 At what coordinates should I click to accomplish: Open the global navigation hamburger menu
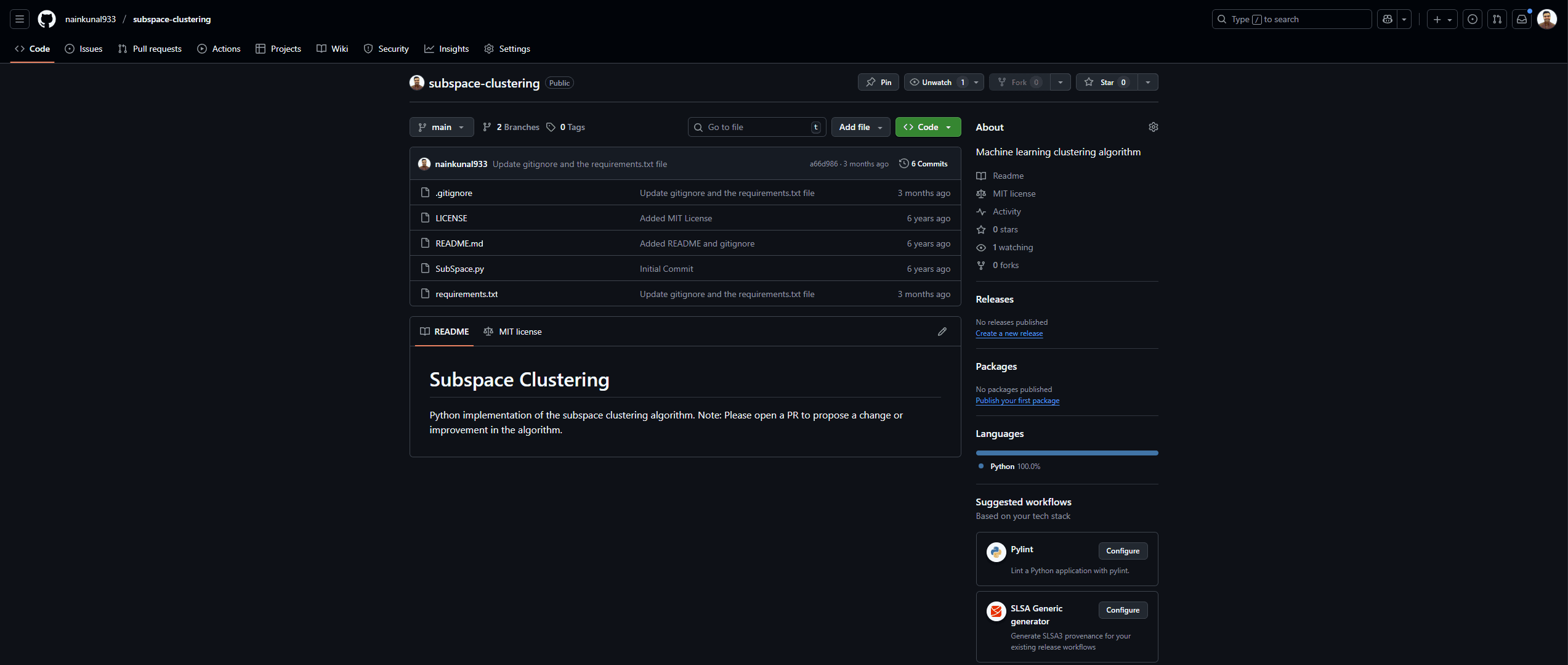(x=19, y=19)
